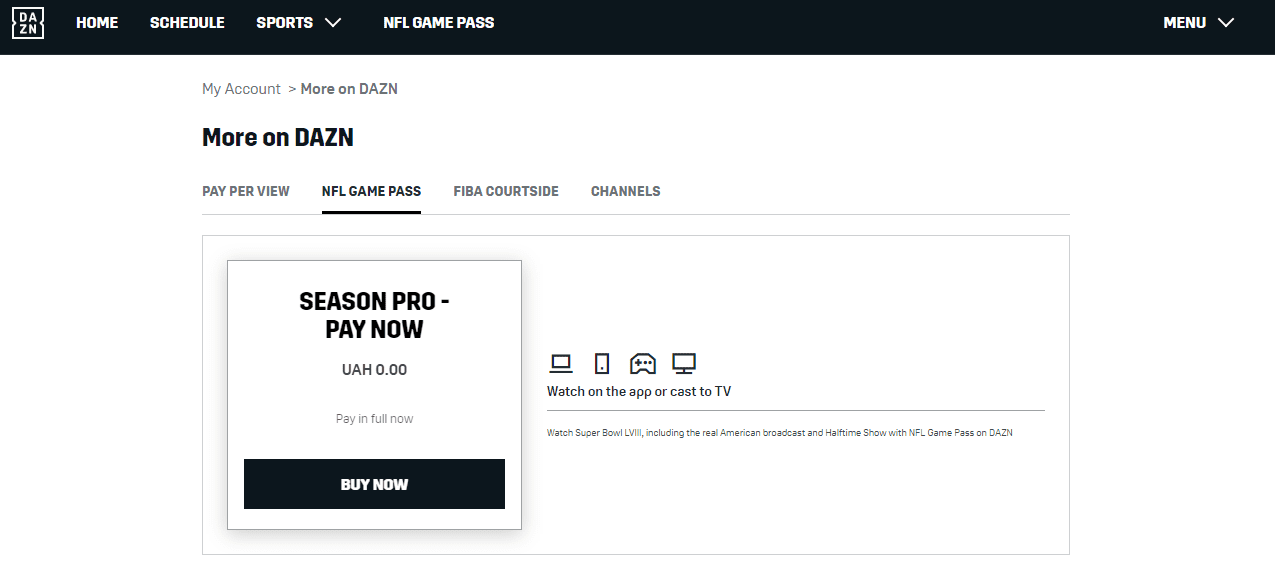Select the TV monitor device icon

(x=684, y=363)
